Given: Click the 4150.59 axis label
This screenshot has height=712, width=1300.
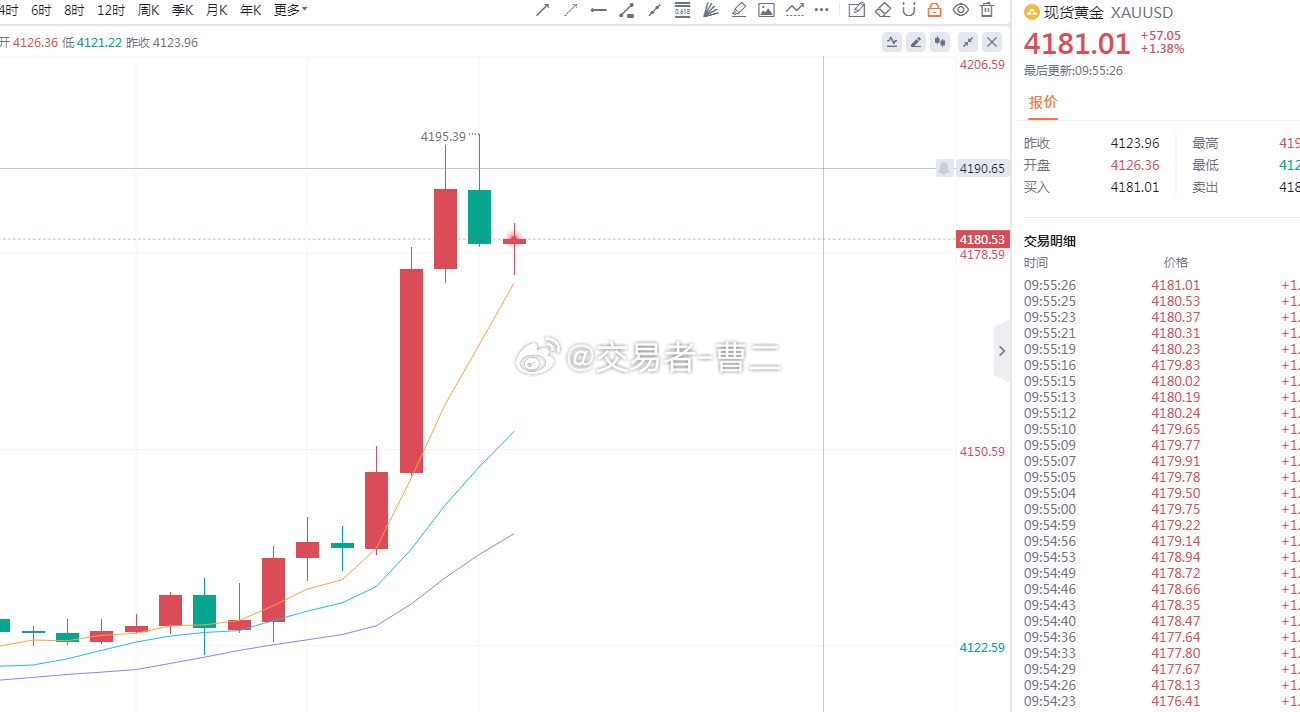Looking at the screenshot, I should coord(982,451).
